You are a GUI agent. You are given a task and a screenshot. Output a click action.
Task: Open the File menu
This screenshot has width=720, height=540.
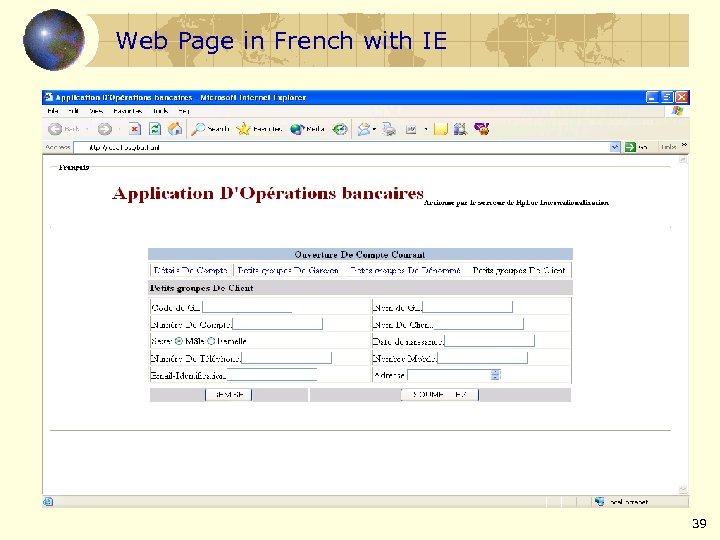(x=53, y=111)
